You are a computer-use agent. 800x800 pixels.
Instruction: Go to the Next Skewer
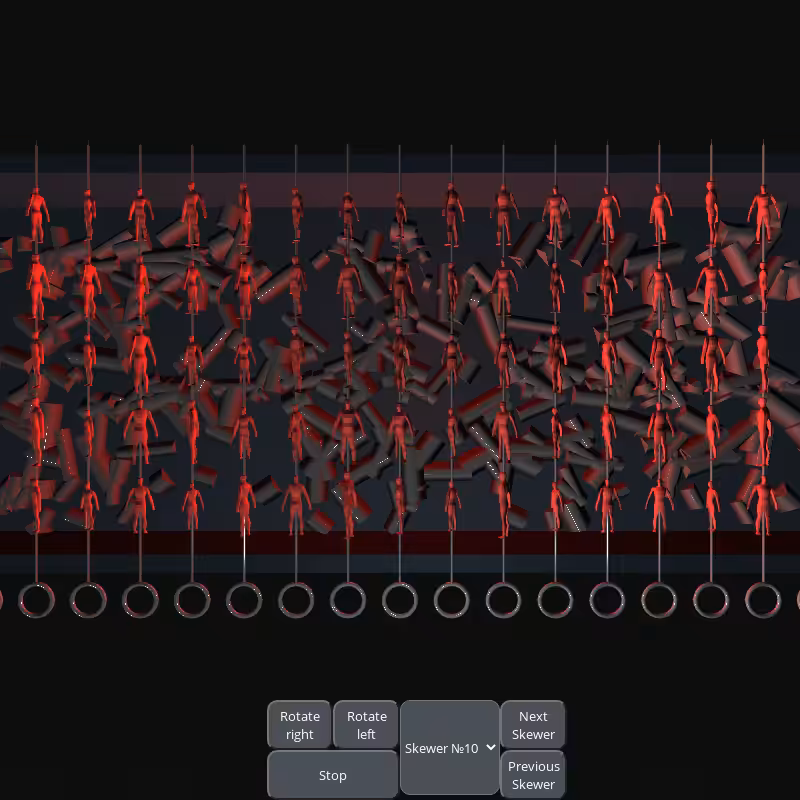click(533, 724)
